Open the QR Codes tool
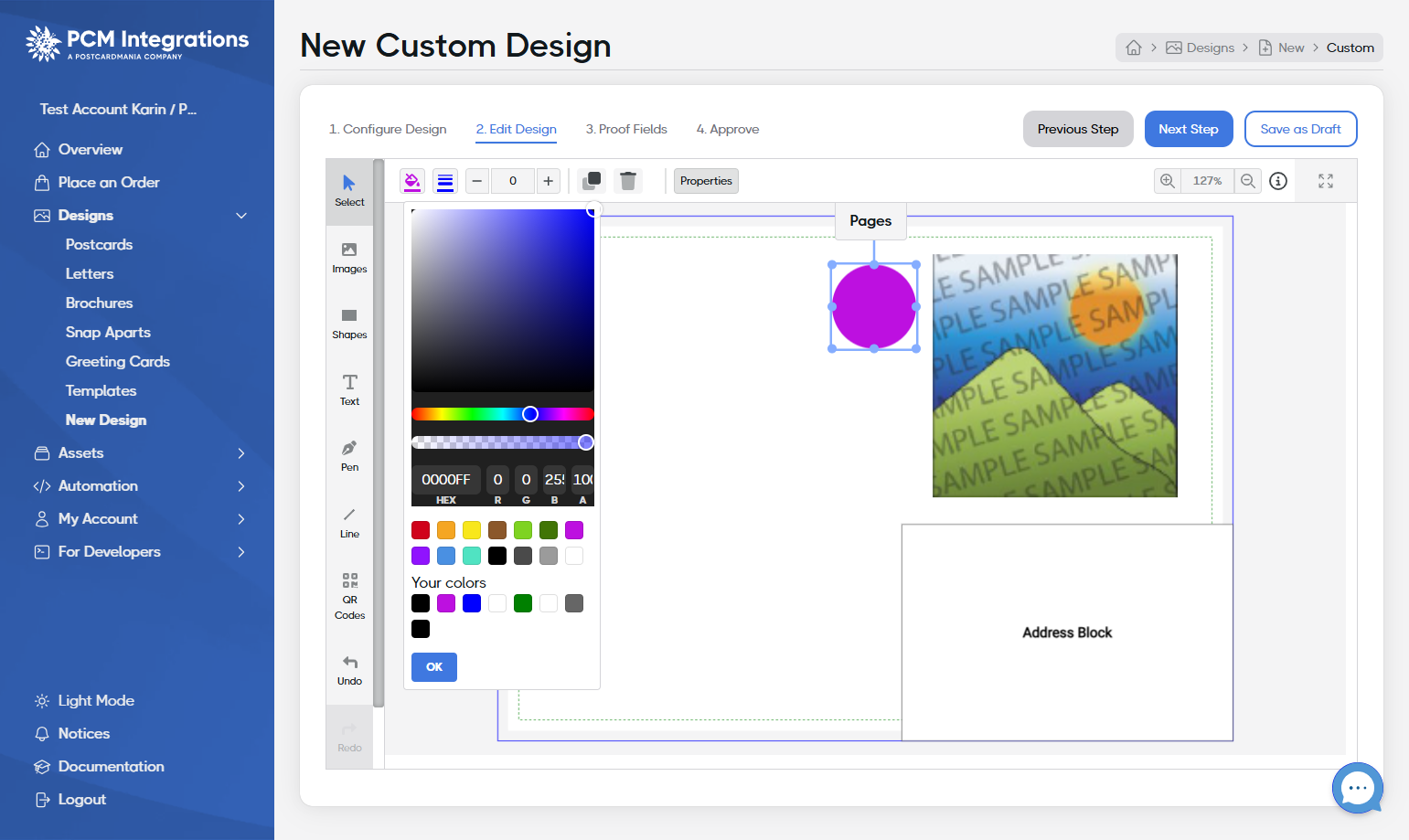This screenshot has height=840, width=1409. 349,596
